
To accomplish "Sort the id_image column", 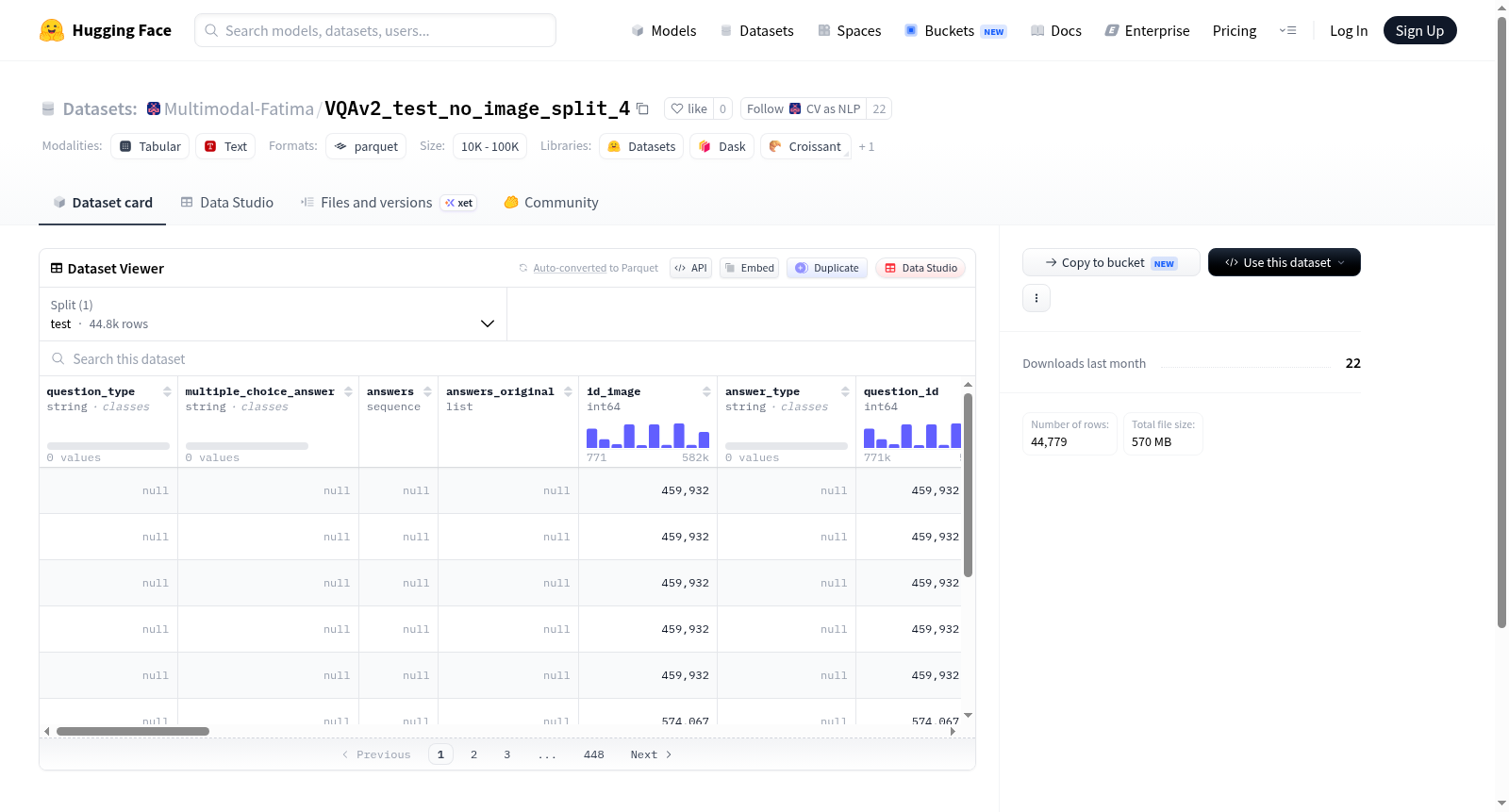I will [x=706, y=391].
